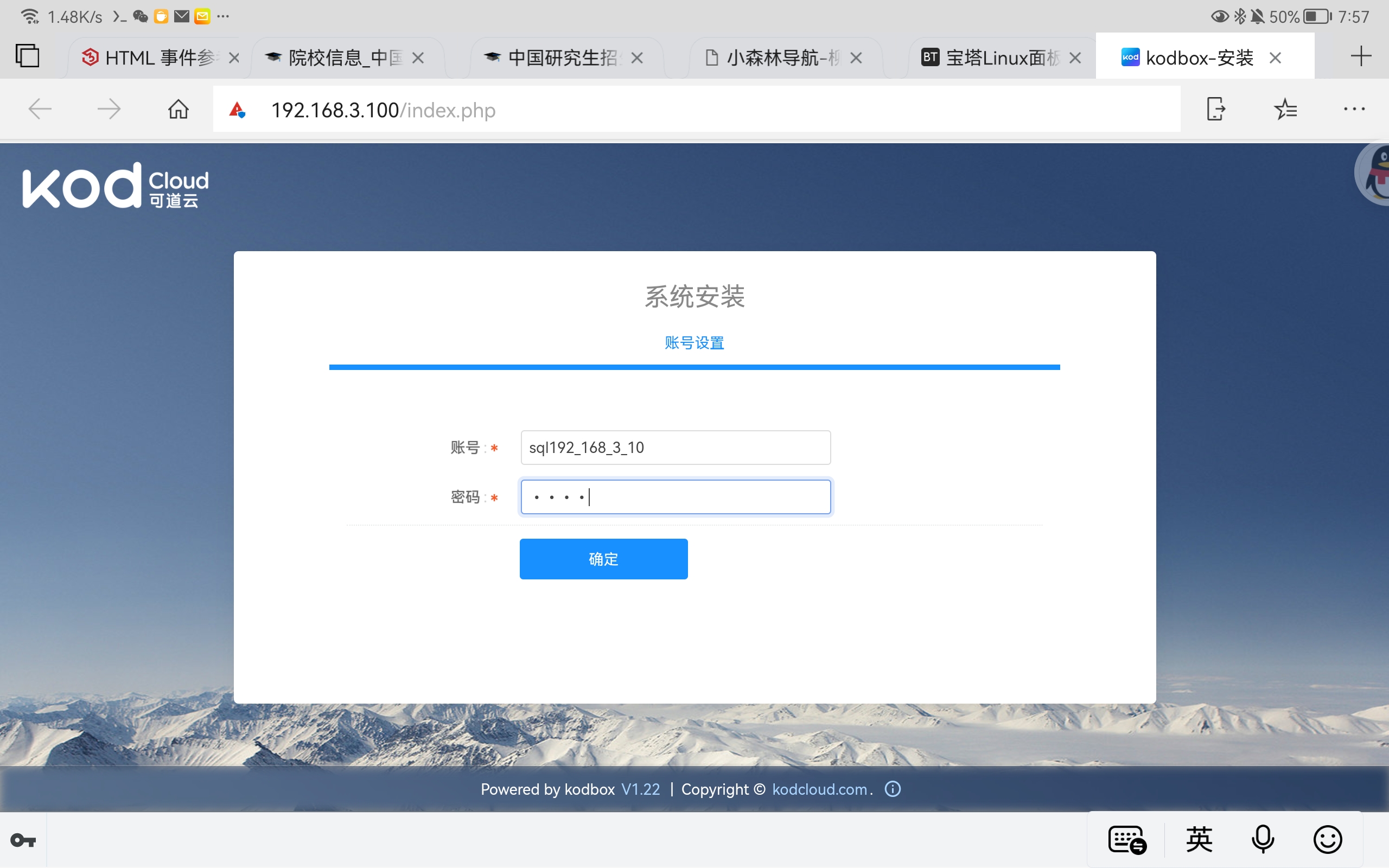Focus the 密码 password field

pyautogui.click(x=676, y=497)
